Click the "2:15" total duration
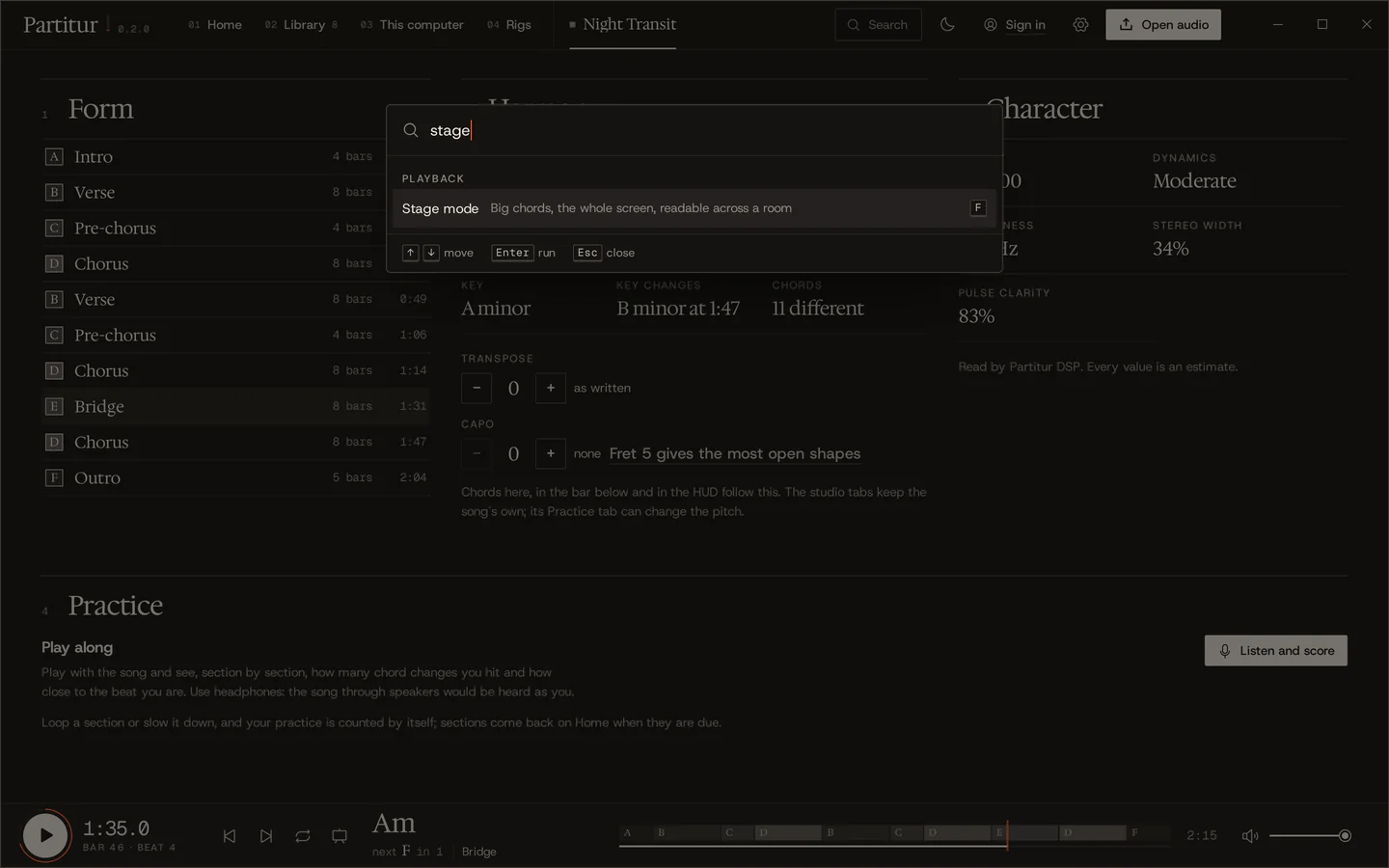The width and height of the screenshot is (1389, 868). (1202, 836)
